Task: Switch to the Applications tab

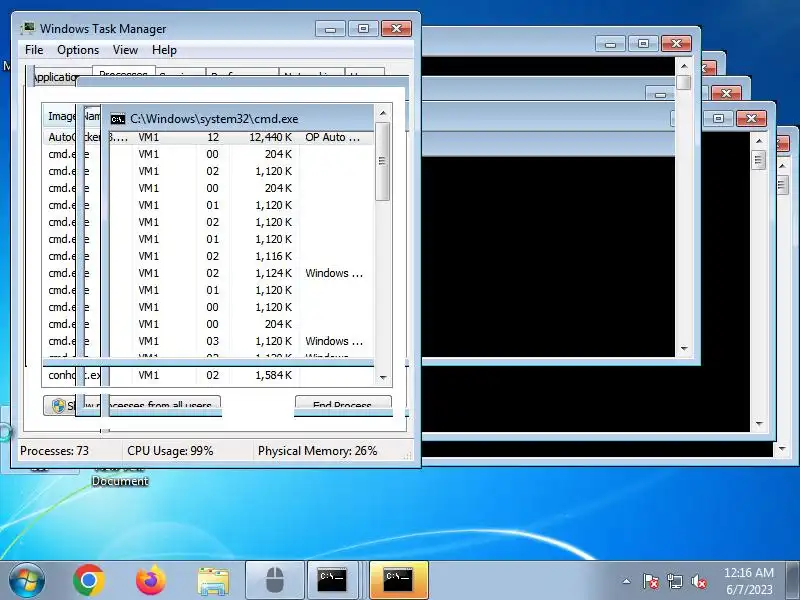Action: [56, 77]
